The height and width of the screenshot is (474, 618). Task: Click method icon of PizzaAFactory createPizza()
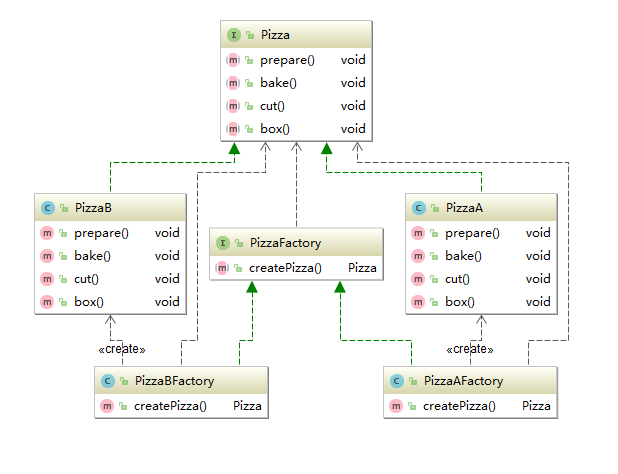(x=396, y=406)
